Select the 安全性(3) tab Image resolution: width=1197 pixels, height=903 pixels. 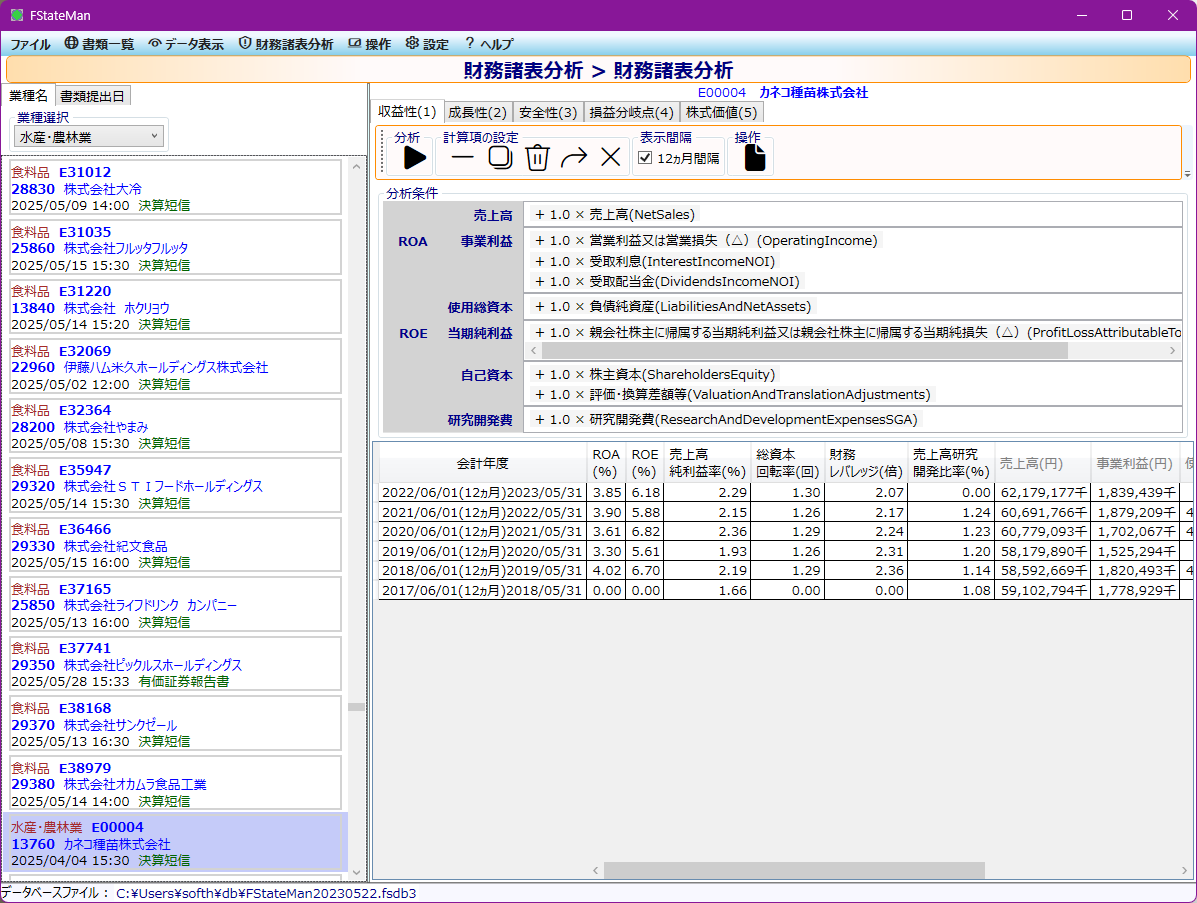click(x=548, y=112)
